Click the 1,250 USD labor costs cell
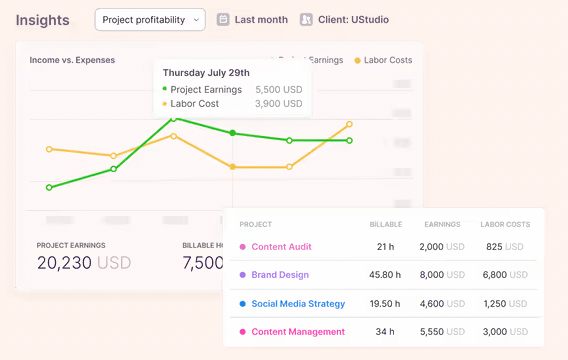 [505, 304]
